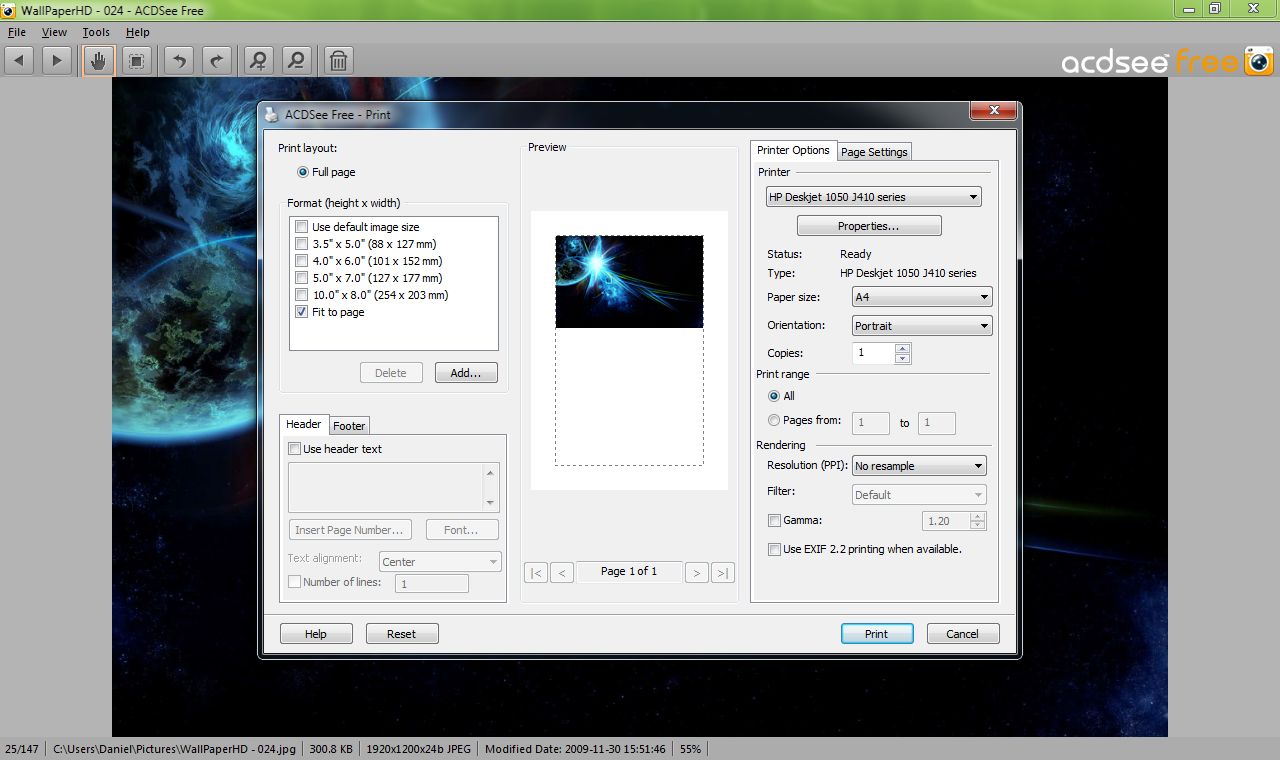Click the 55% zoom status entry

(x=691, y=749)
